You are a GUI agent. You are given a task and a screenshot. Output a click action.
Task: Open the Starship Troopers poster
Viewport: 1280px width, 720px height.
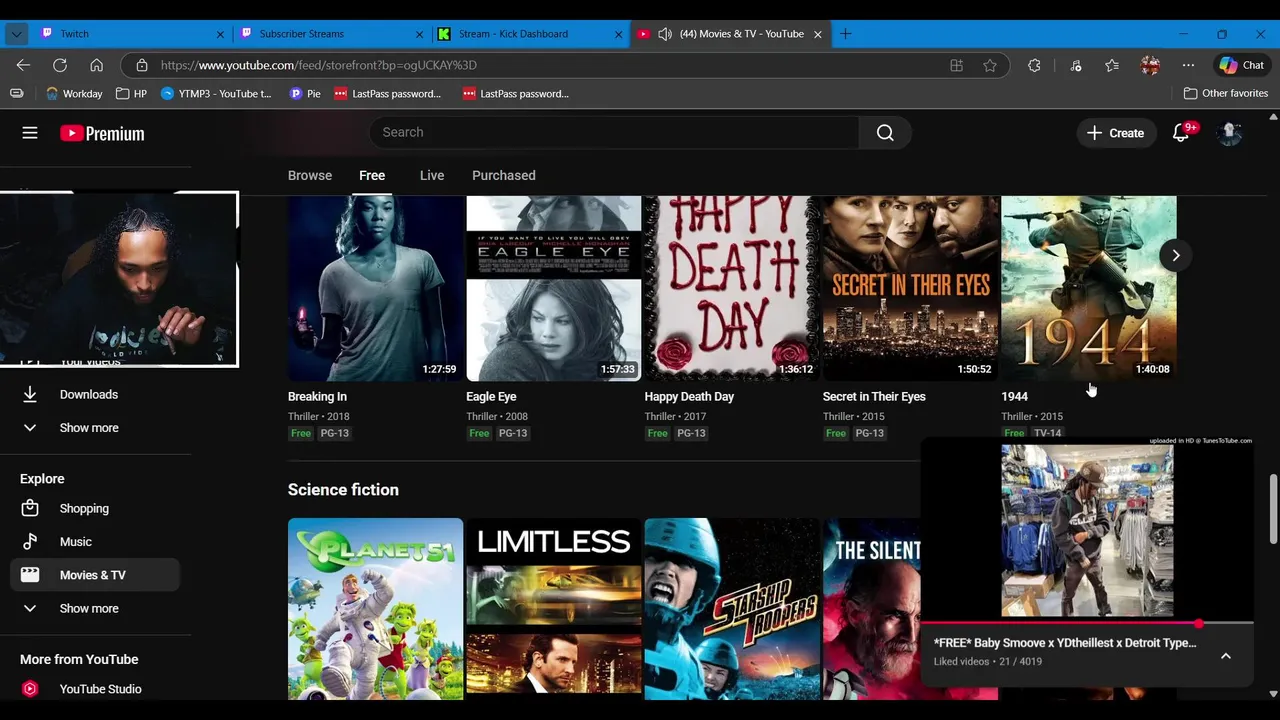click(732, 608)
